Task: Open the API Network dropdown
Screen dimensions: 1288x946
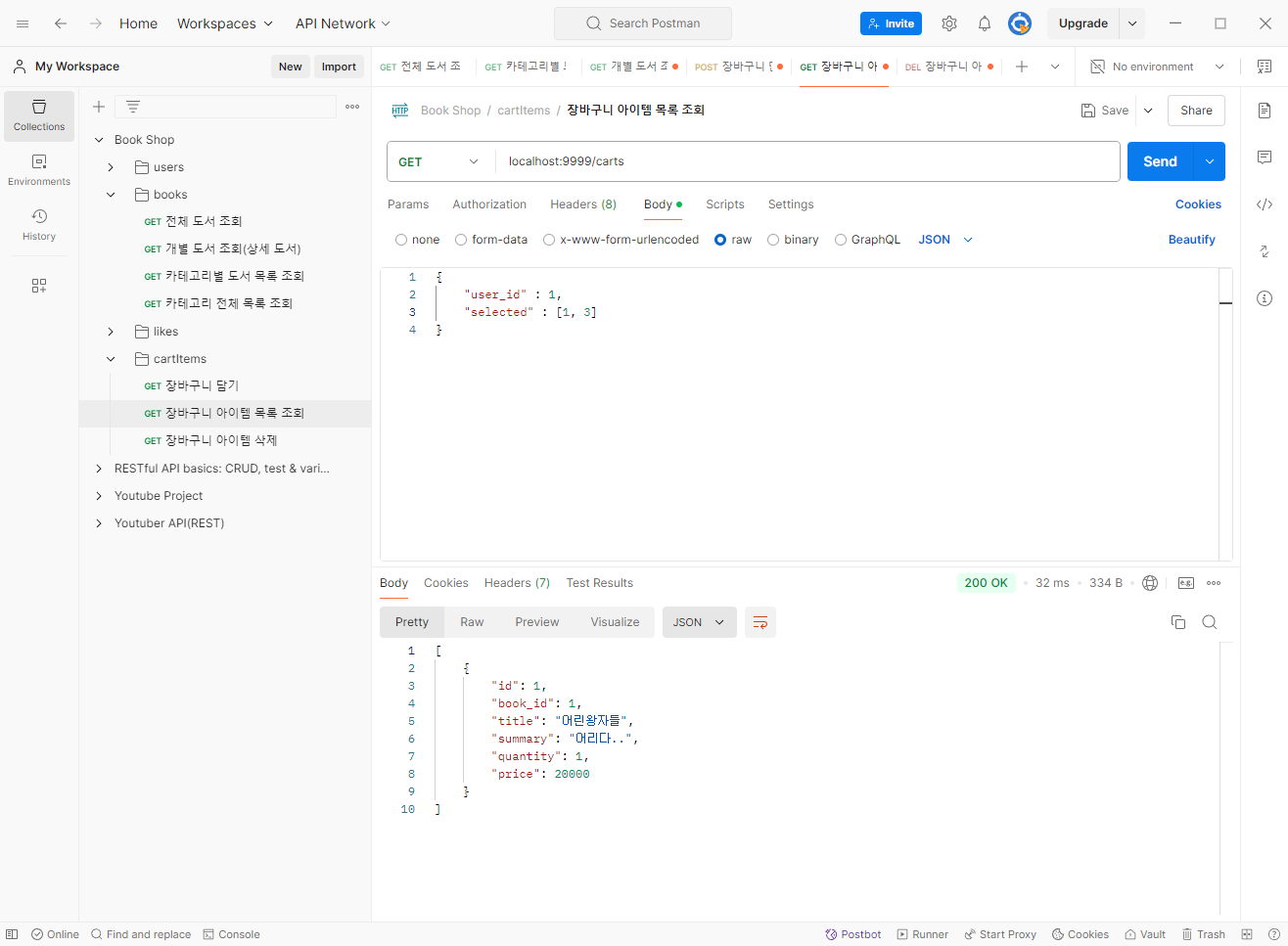Action: (343, 23)
